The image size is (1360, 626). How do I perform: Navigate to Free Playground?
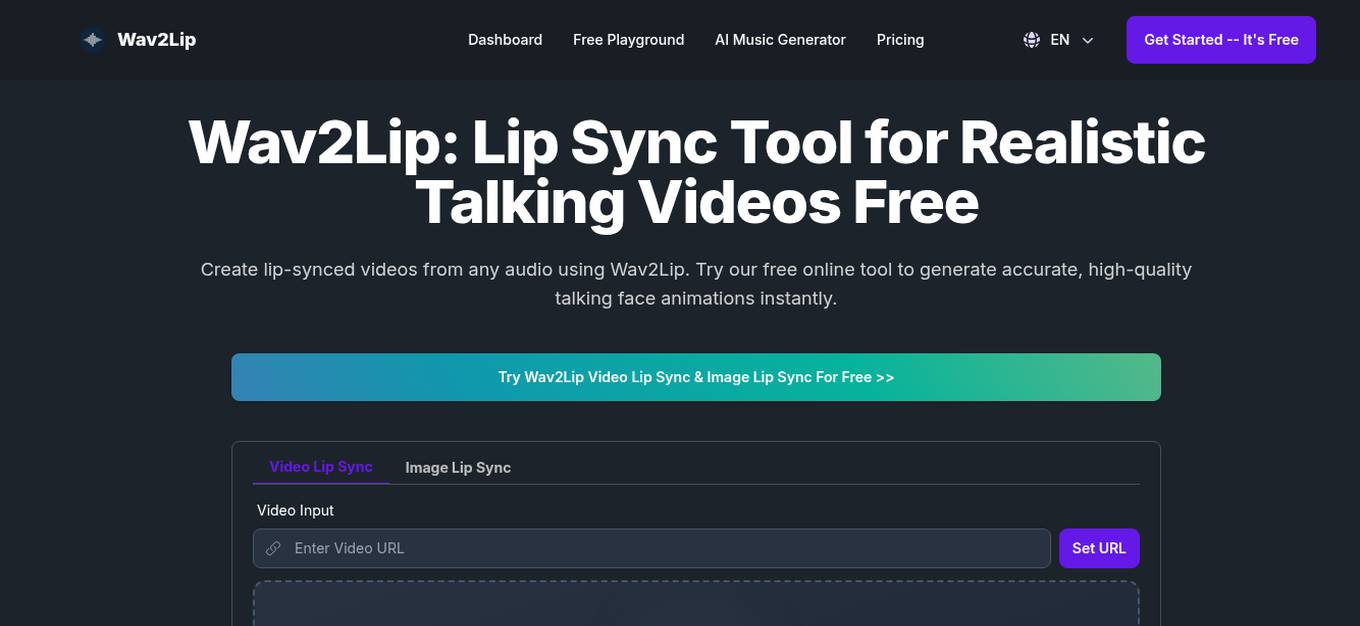tap(628, 40)
